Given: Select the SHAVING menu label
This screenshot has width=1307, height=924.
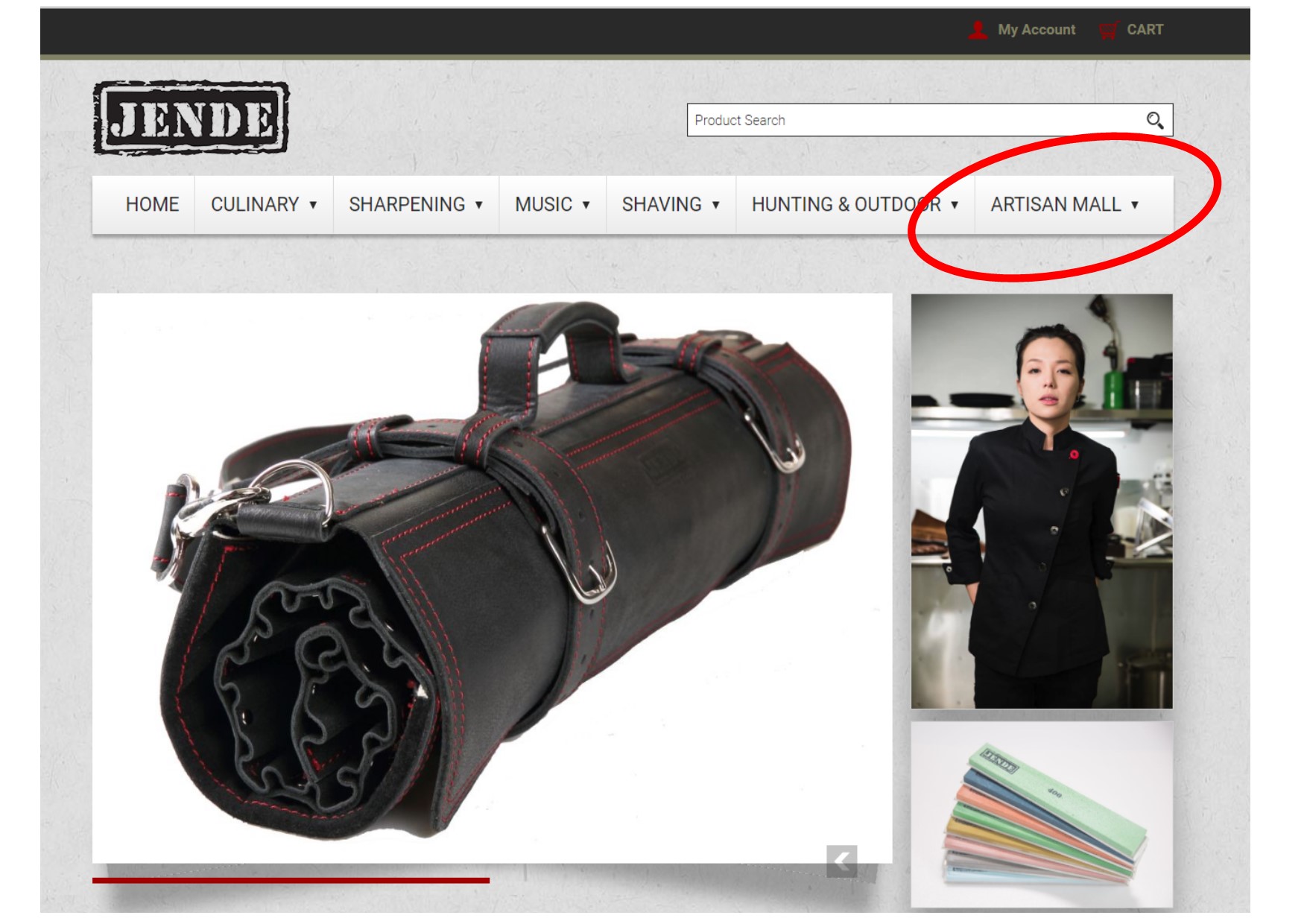Looking at the screenshot, I should point(662,205).
